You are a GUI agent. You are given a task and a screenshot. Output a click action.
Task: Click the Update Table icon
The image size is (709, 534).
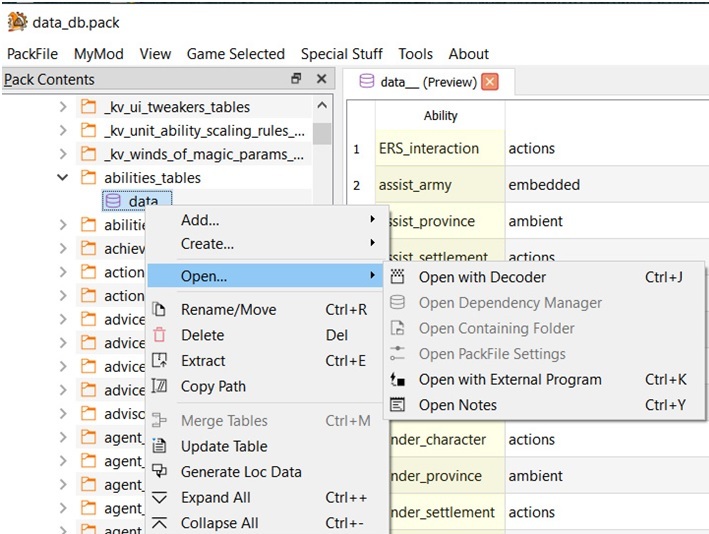click(x=159, y=446)
